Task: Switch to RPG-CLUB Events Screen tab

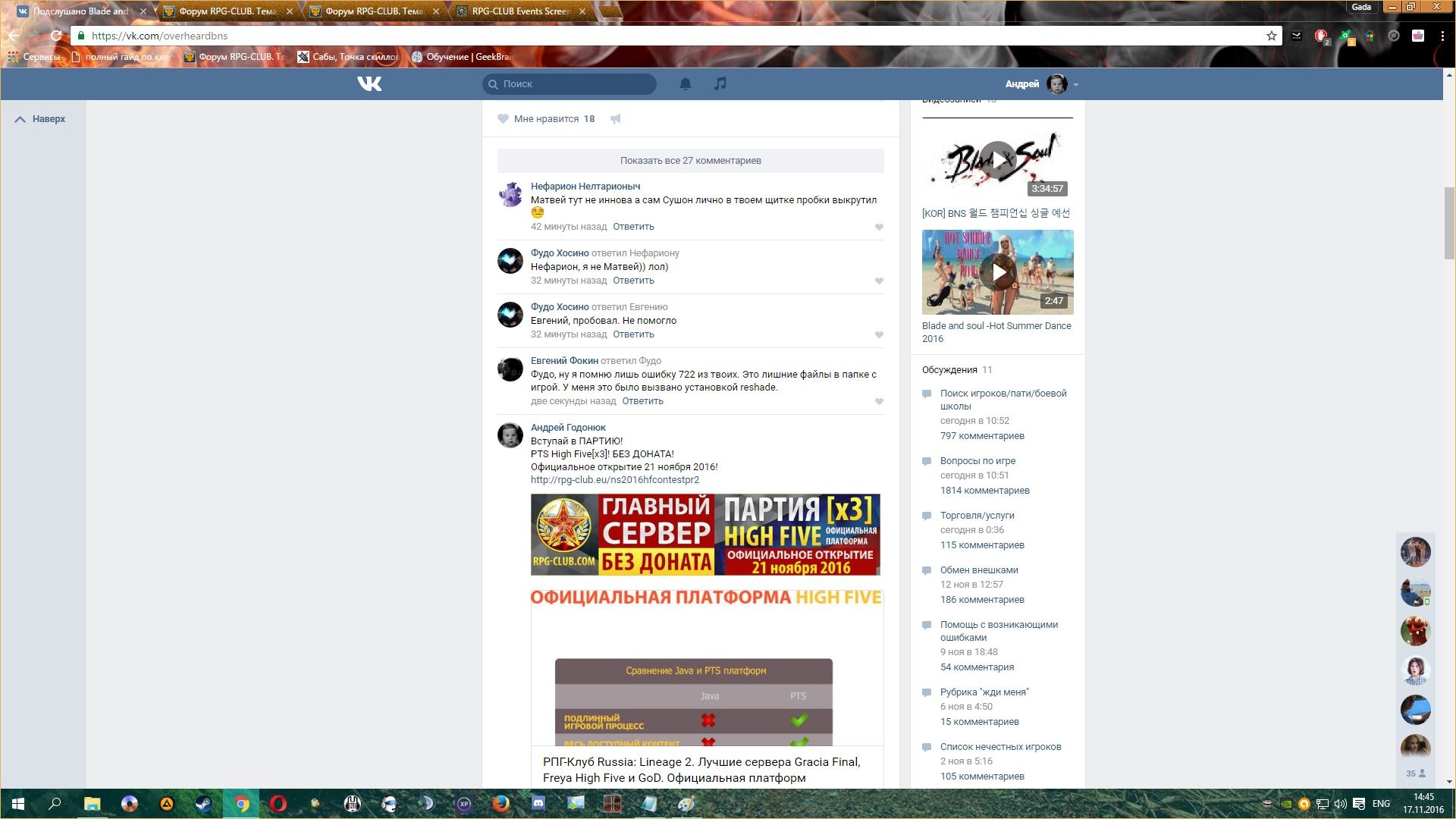Action: click(521, 11)
